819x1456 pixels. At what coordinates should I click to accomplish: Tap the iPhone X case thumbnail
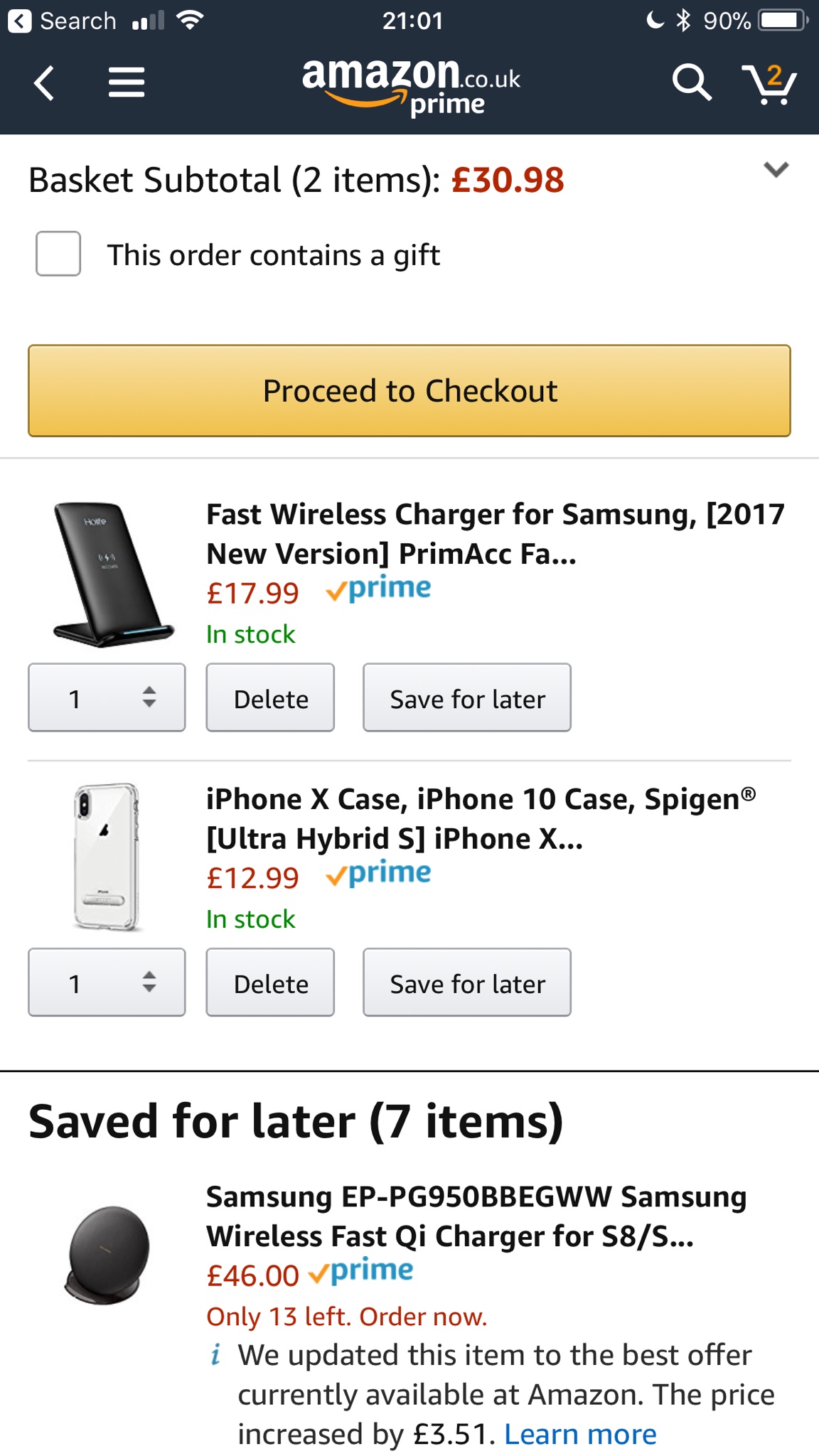tap(107, 857)
